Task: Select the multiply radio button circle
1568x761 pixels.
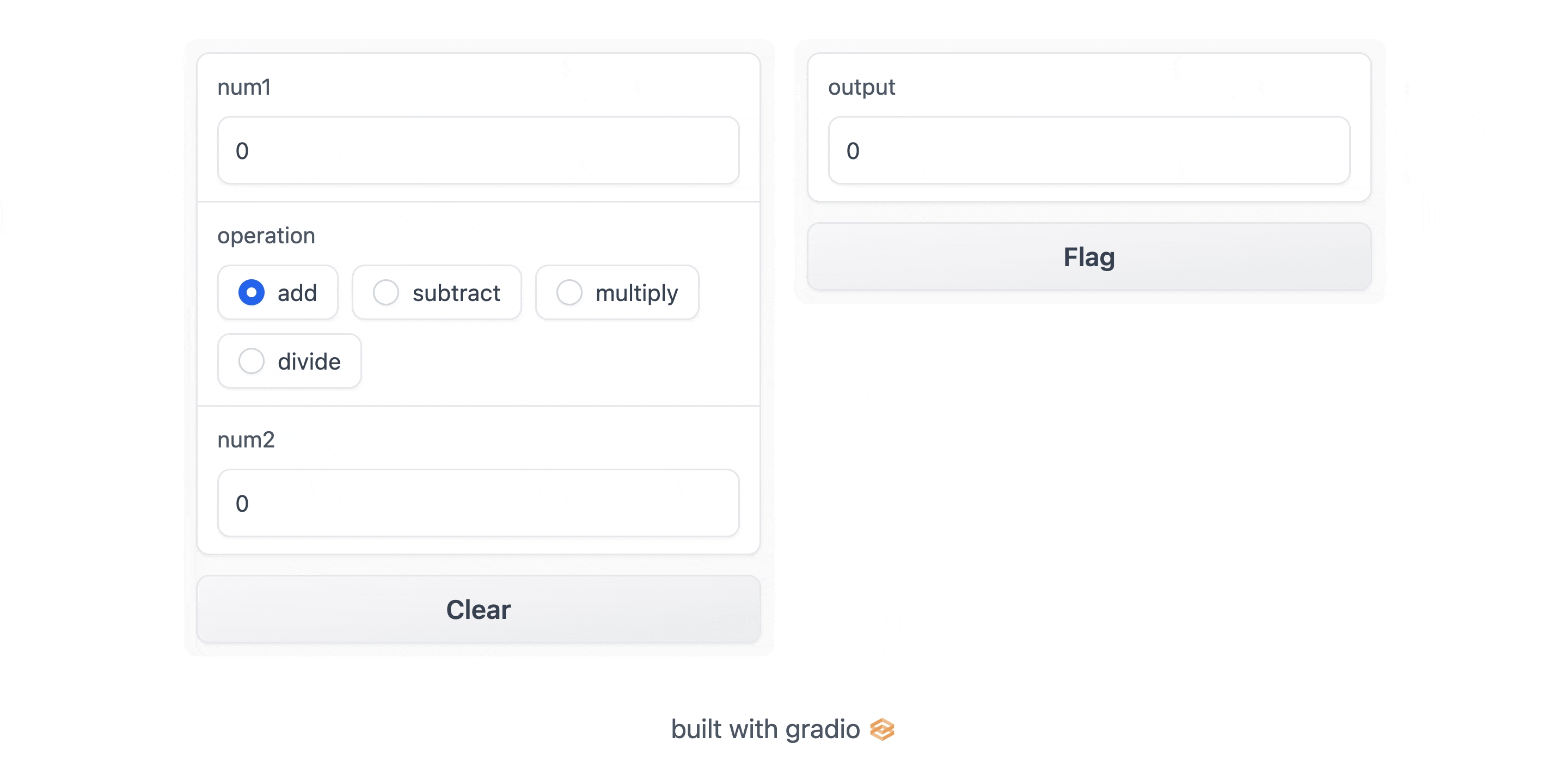Action: point(569,293)
